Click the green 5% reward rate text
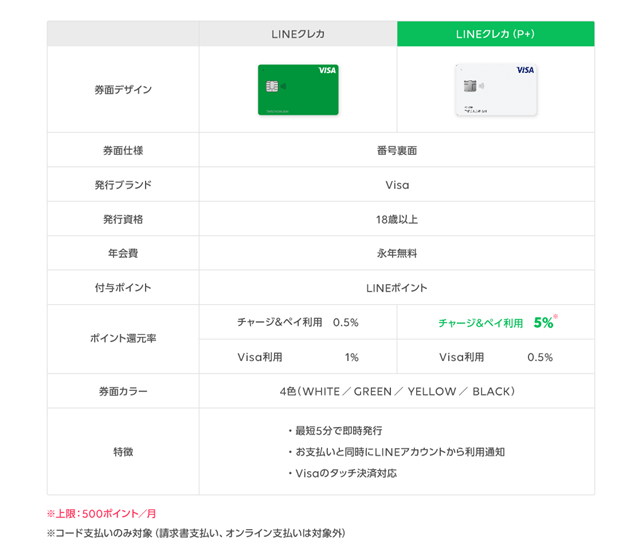The height and width of the screenshot is (552, 642). point(543,323)
